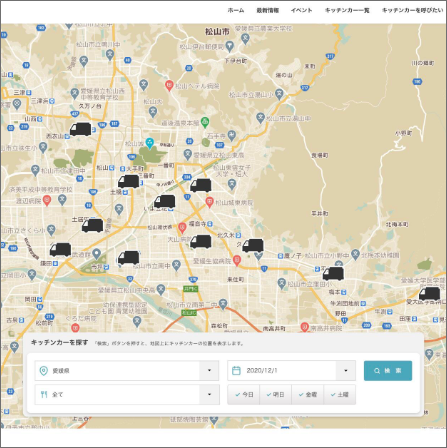Screen dimensions: 447x448
Task: Select the truck at the right map edge
Action: pyautogui.click(x=429, y=294)
